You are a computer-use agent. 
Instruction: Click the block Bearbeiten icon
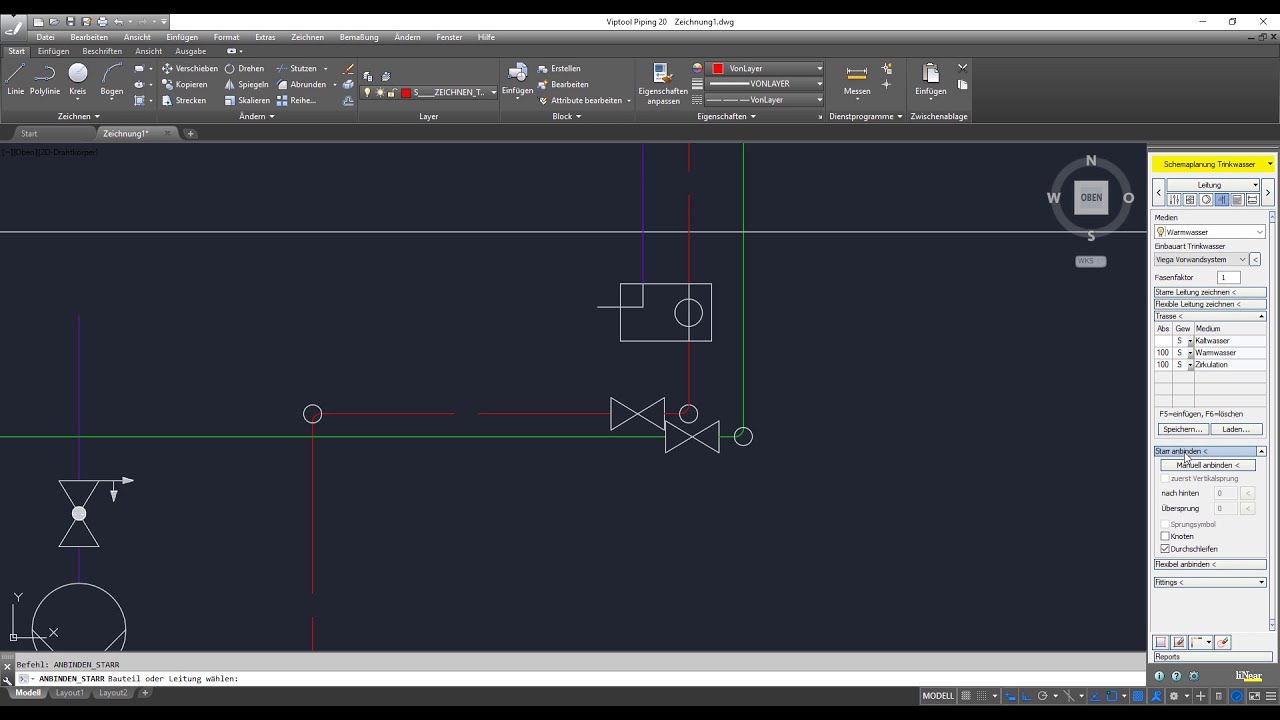pyautogui.click(x=563, y=85)
